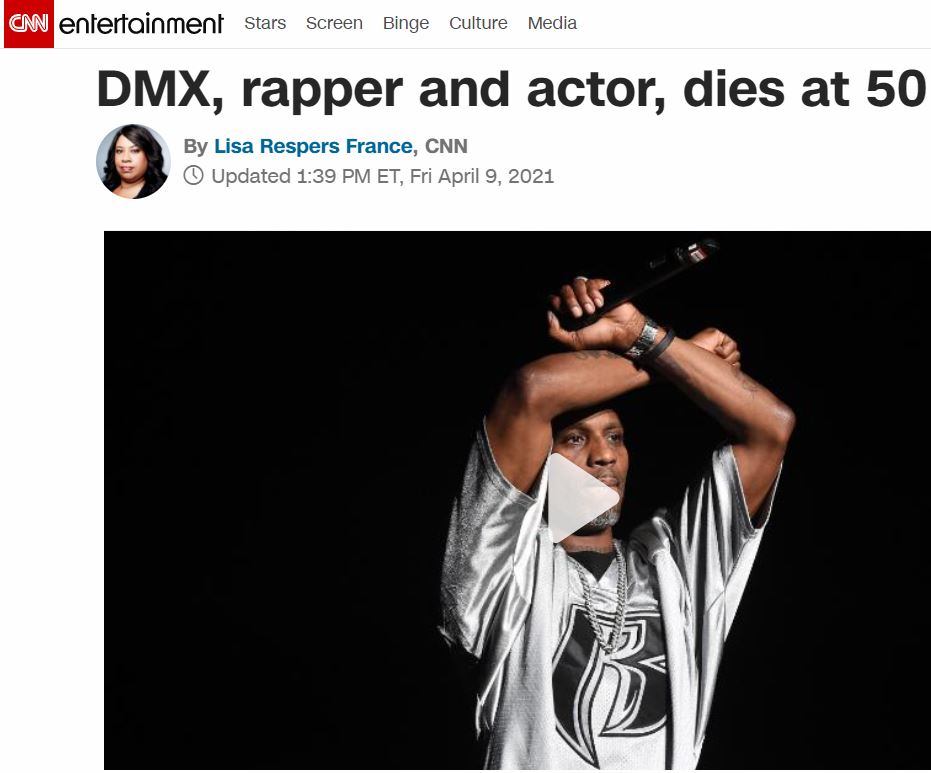The width and height of the screenshot is (931, 773).
Task: Play the DMX video
Action: (x=581, y=498)
